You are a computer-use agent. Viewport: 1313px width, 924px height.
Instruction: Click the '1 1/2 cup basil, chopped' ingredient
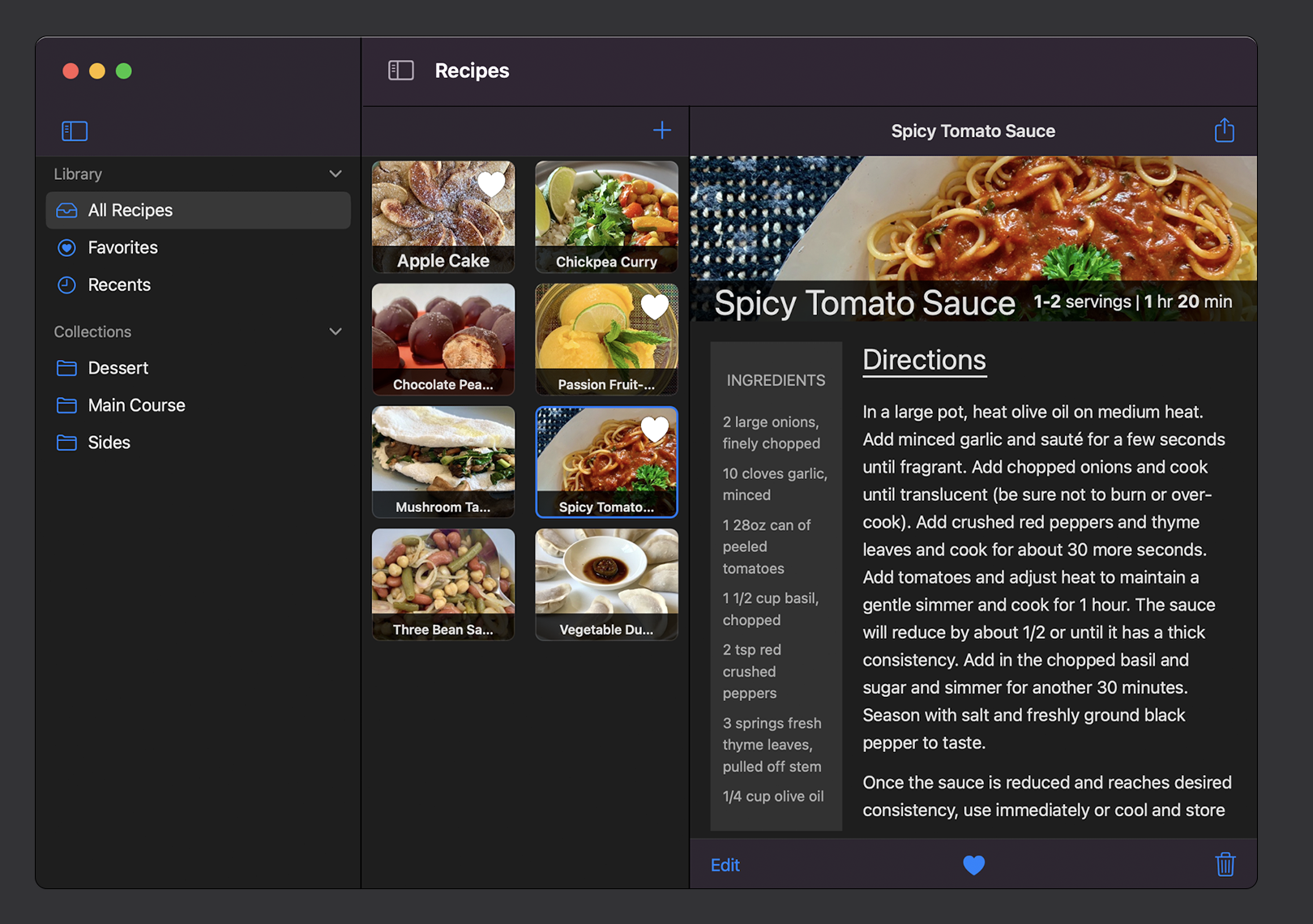tap(771, 609)
